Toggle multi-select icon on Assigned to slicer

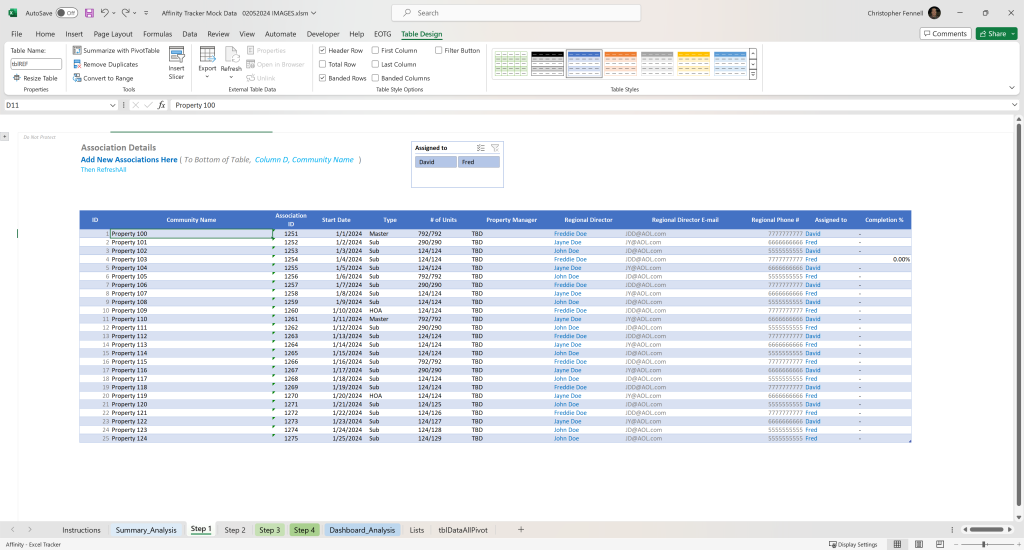pyautogui.click(x=481, y=148)
